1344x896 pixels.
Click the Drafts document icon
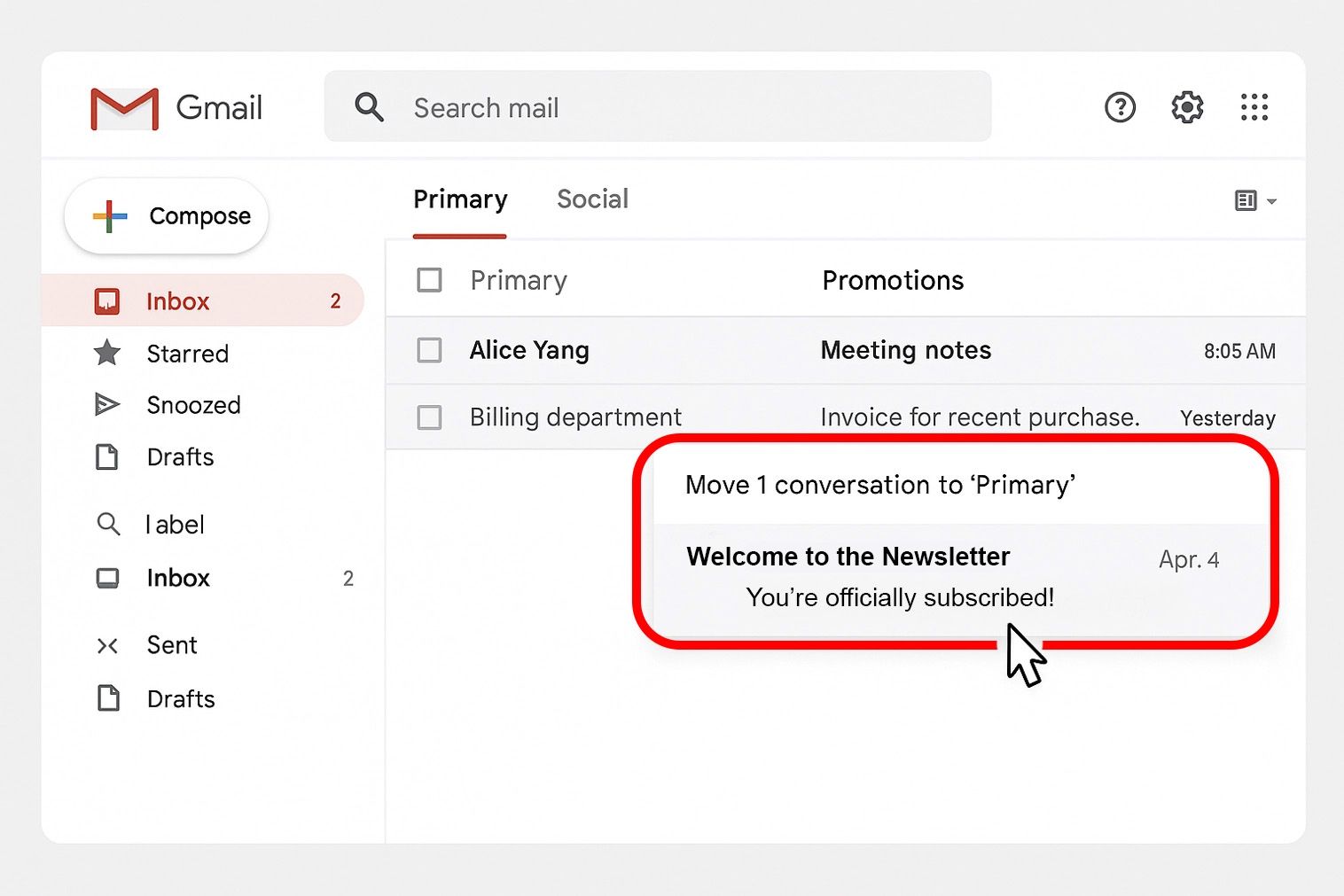click(107, 457)
